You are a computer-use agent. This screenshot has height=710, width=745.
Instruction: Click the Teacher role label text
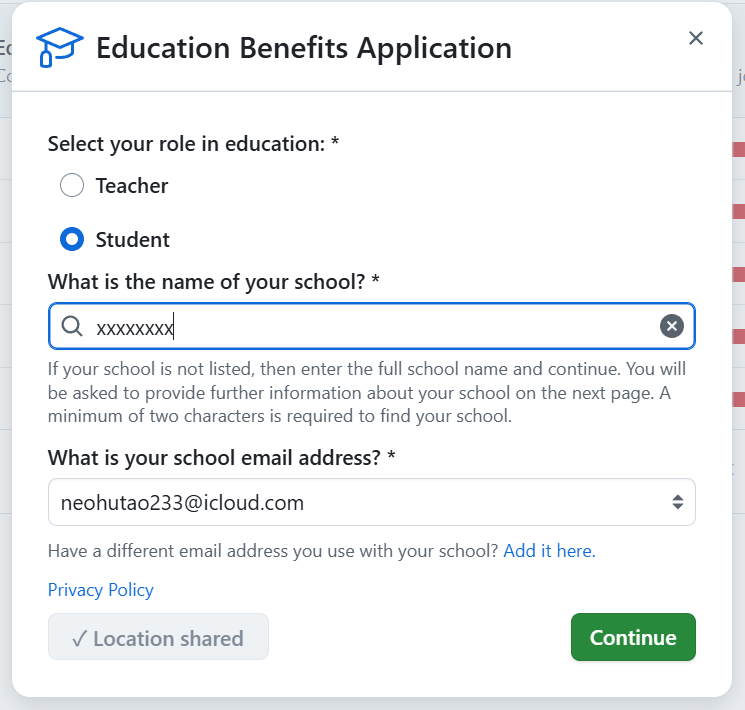[132, 185]
